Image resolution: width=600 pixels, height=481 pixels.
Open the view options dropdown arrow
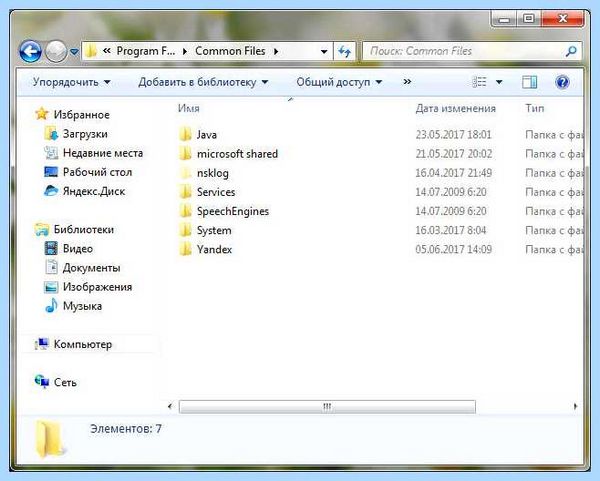499,82
